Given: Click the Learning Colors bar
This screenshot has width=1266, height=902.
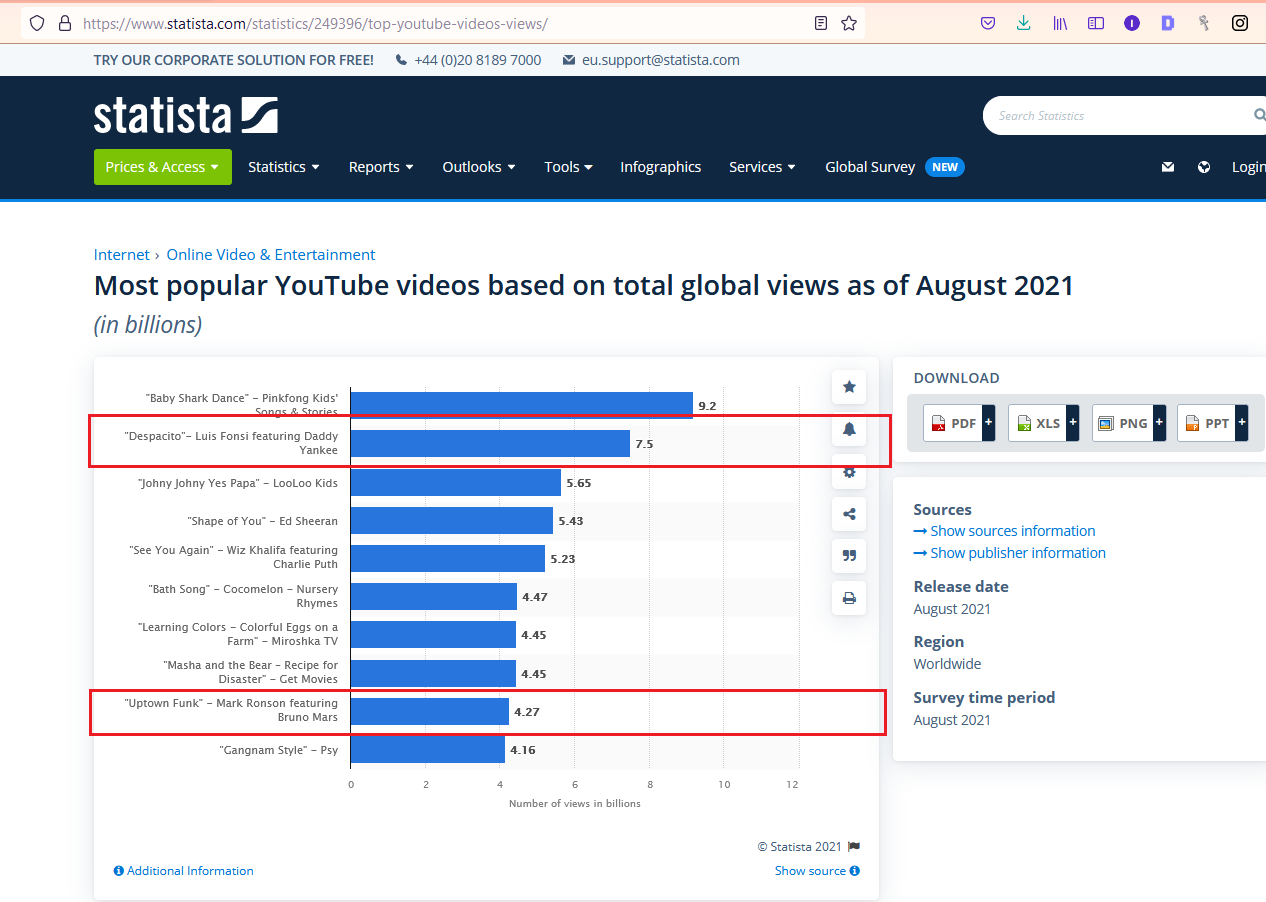Looking at the screenshot, I should tap(433, 634).
